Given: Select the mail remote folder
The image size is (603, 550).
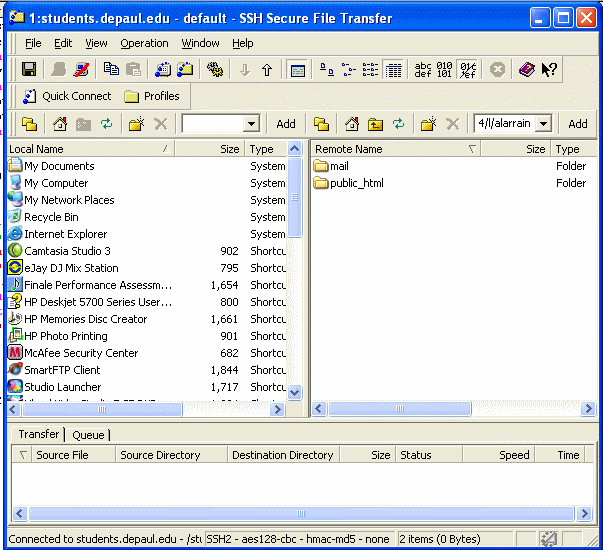Looking at the screenshot, I should 331,166.
